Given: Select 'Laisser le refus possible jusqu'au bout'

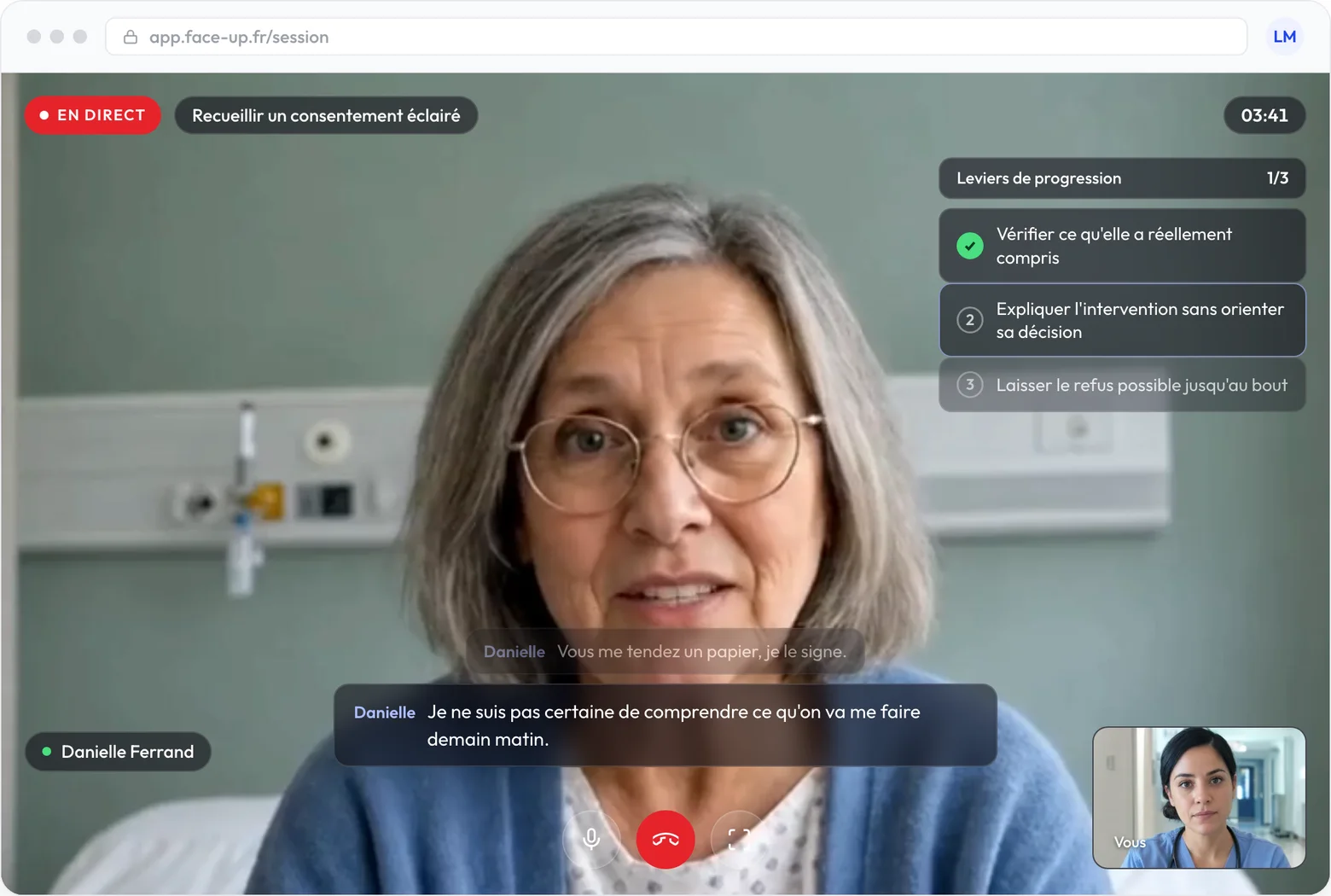Looking at the screenshot, I should pyautogui.click(x=1122, y=385).
